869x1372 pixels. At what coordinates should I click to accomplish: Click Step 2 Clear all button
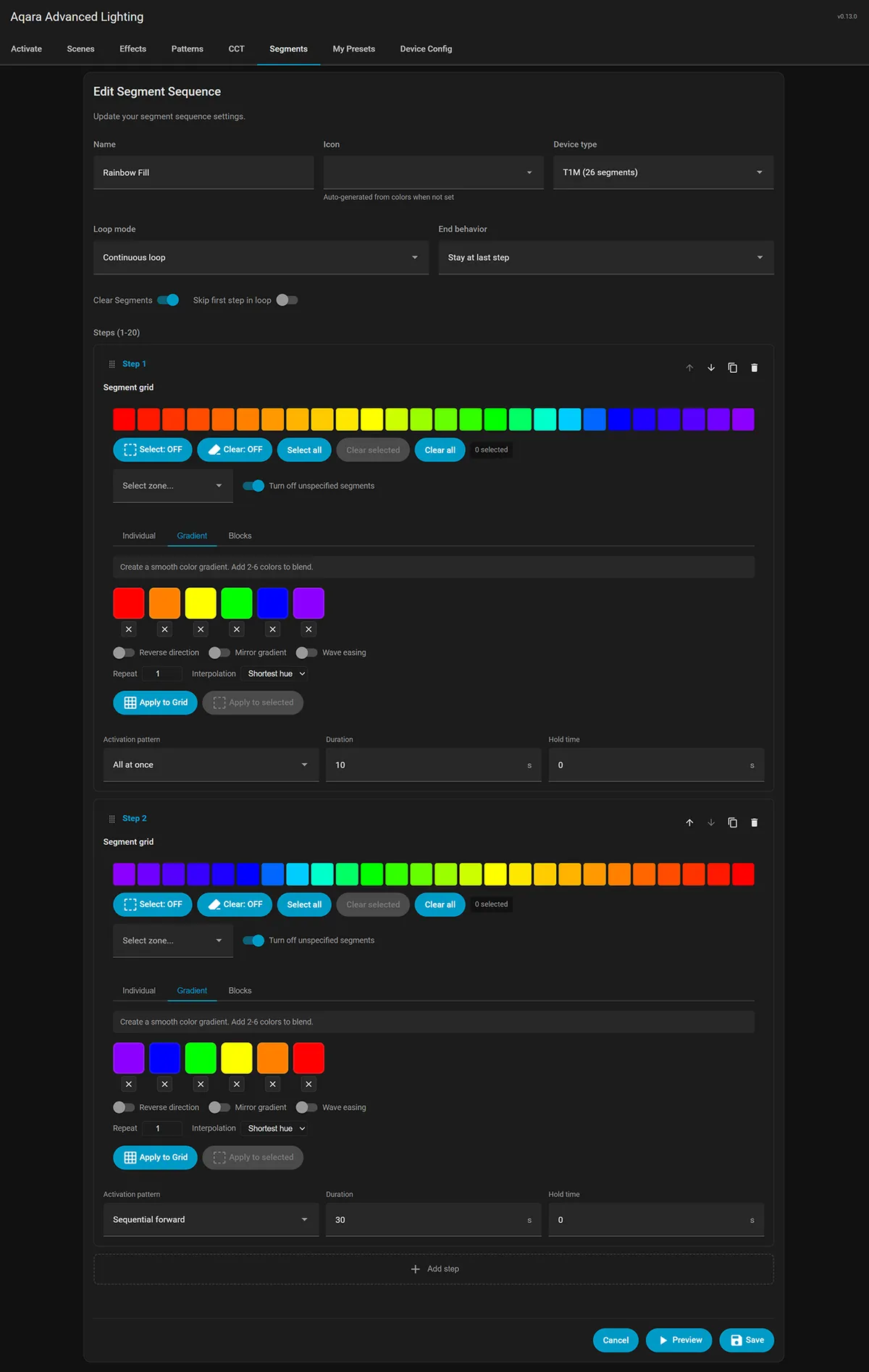440,904
